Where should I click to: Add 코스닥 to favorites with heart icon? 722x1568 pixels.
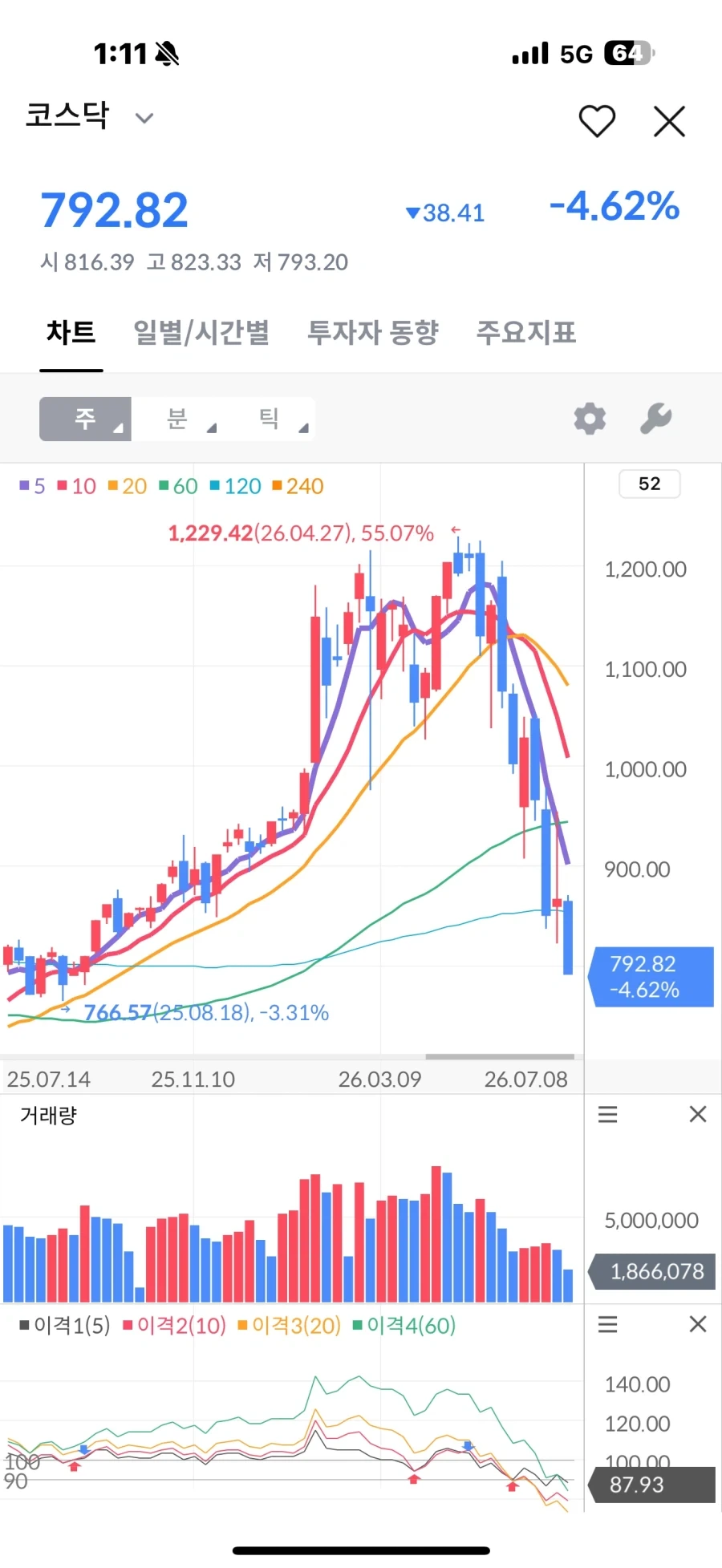coord(597,122)
